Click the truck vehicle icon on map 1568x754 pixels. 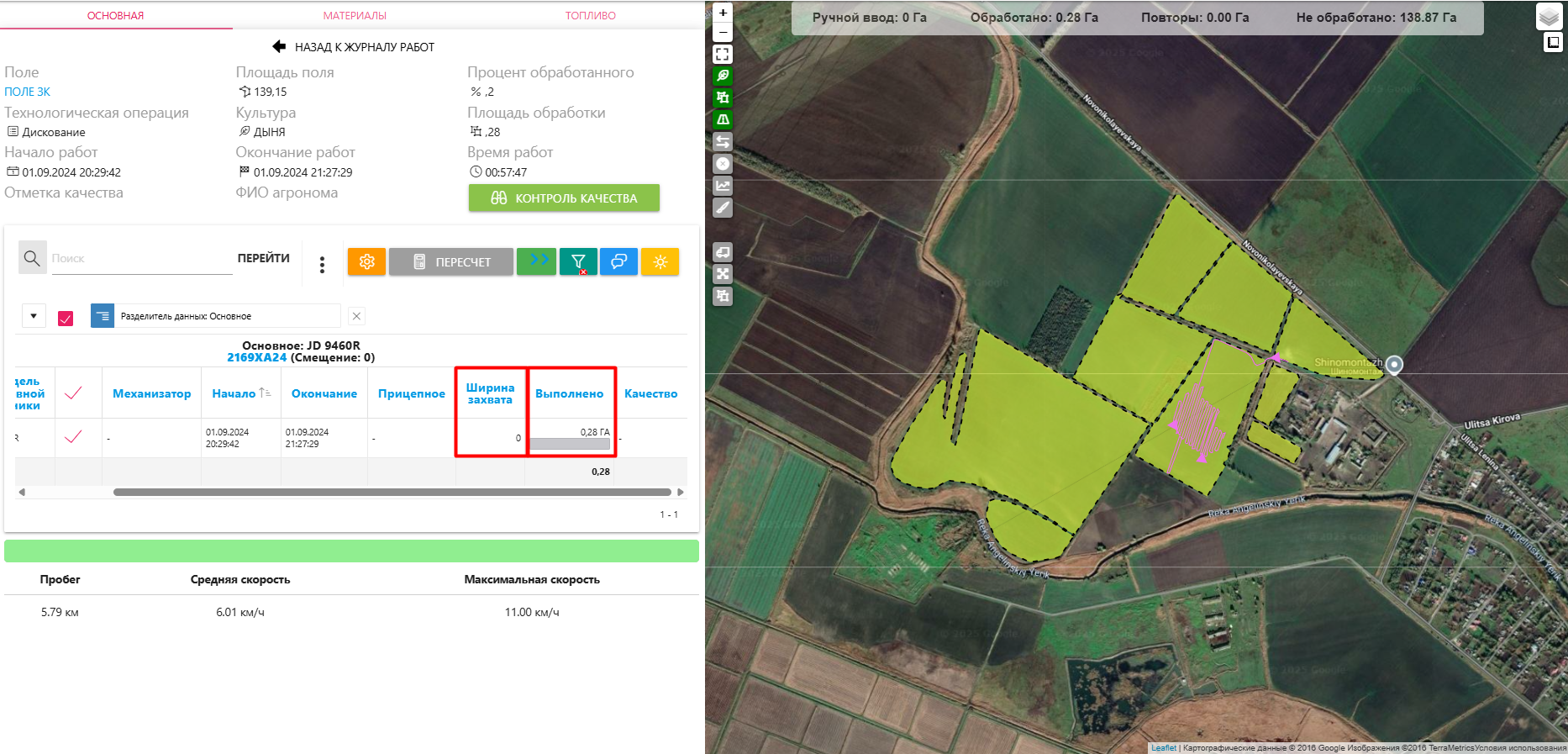tap(723, 251)
